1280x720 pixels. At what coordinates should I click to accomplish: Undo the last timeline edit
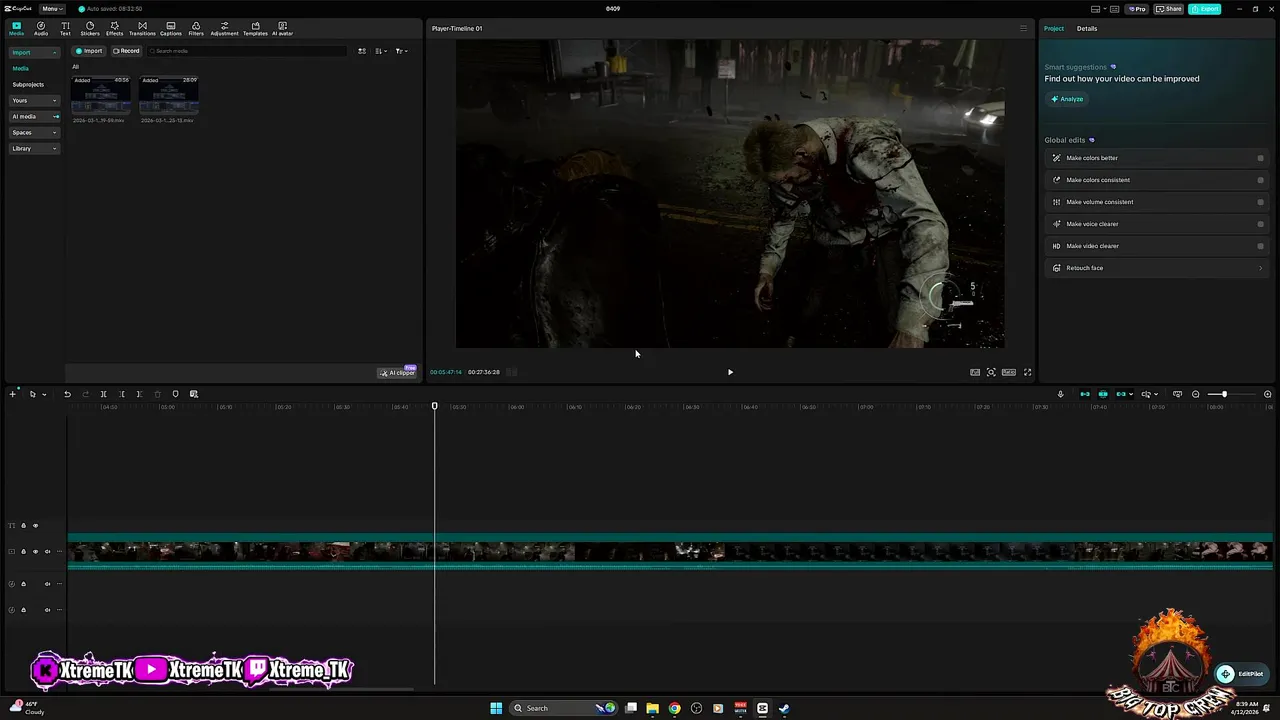[67, 394]
